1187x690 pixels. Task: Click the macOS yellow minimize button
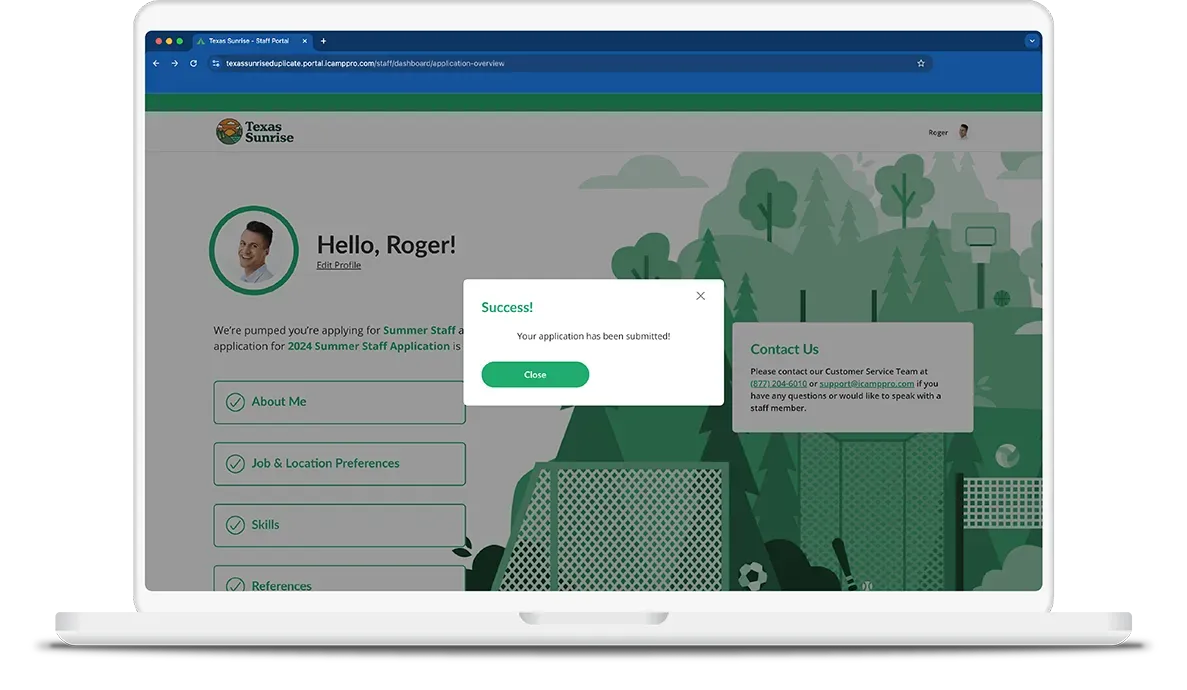pyautogui.click(x=169, y=41)
